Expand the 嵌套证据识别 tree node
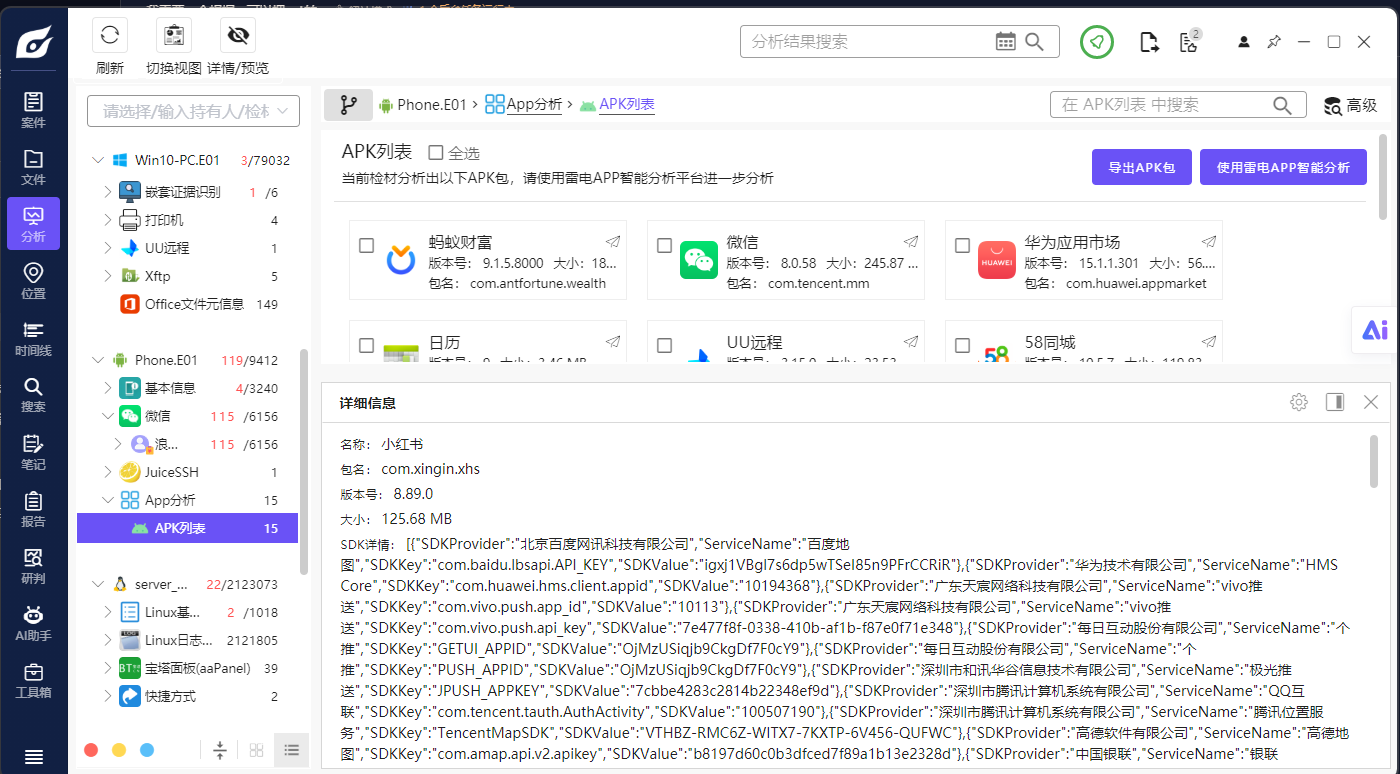Image resolution: width=1400 pixels, height=774 pixels. coord(109,192)
